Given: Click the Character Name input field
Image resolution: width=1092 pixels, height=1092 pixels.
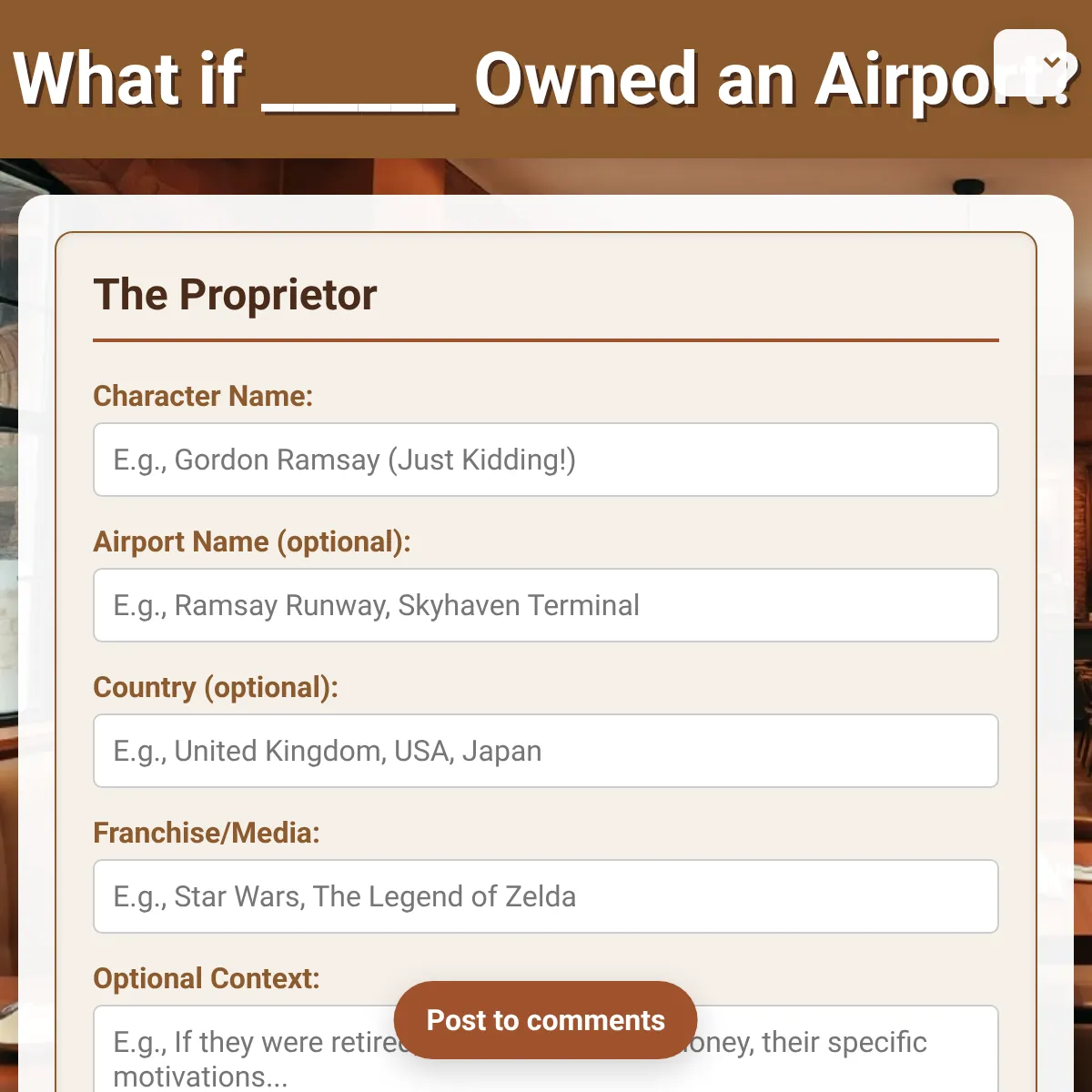Looking at the screenshot, I should point(546,460).
